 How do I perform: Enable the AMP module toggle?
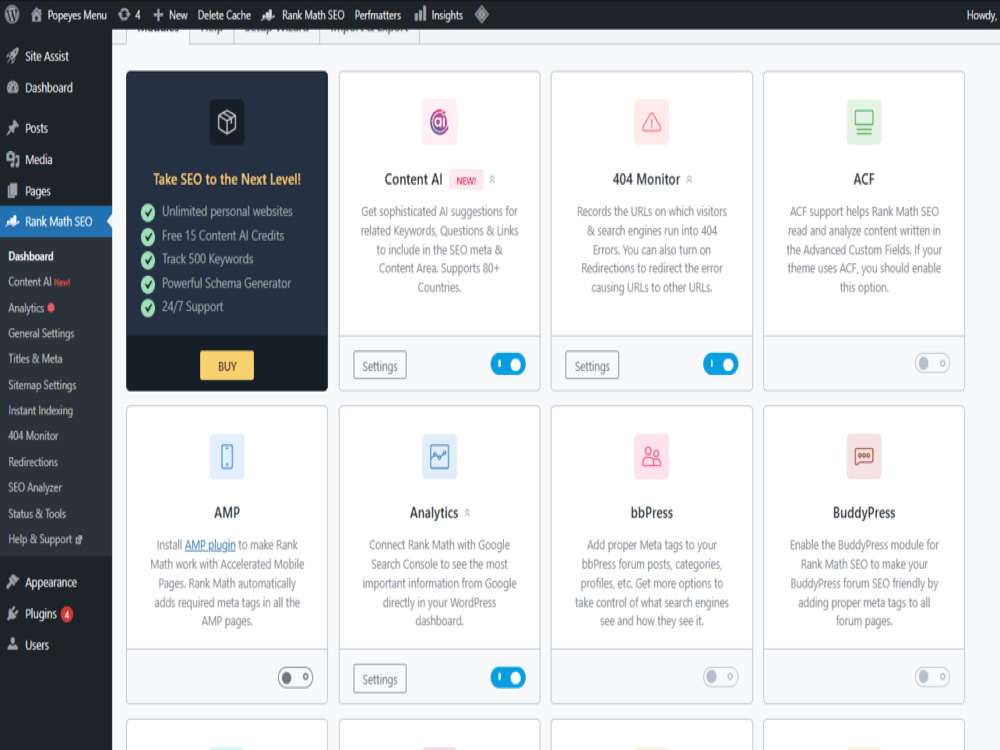point(295,677)
